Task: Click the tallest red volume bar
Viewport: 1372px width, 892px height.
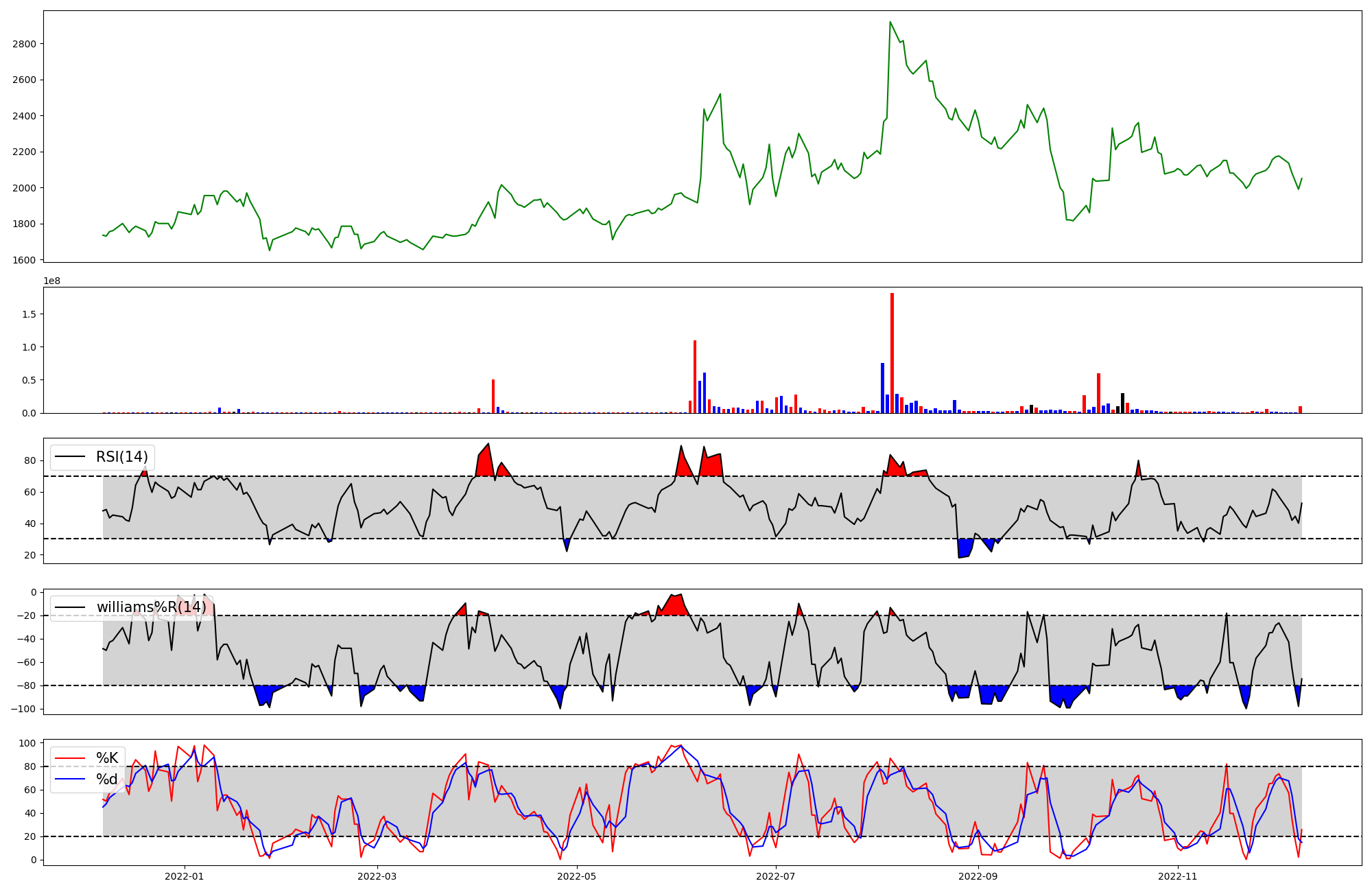Action: point(892,353)
